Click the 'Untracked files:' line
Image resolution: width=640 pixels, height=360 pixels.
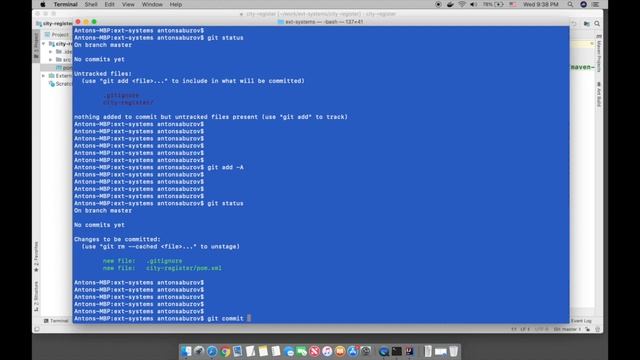click(103, 74)
